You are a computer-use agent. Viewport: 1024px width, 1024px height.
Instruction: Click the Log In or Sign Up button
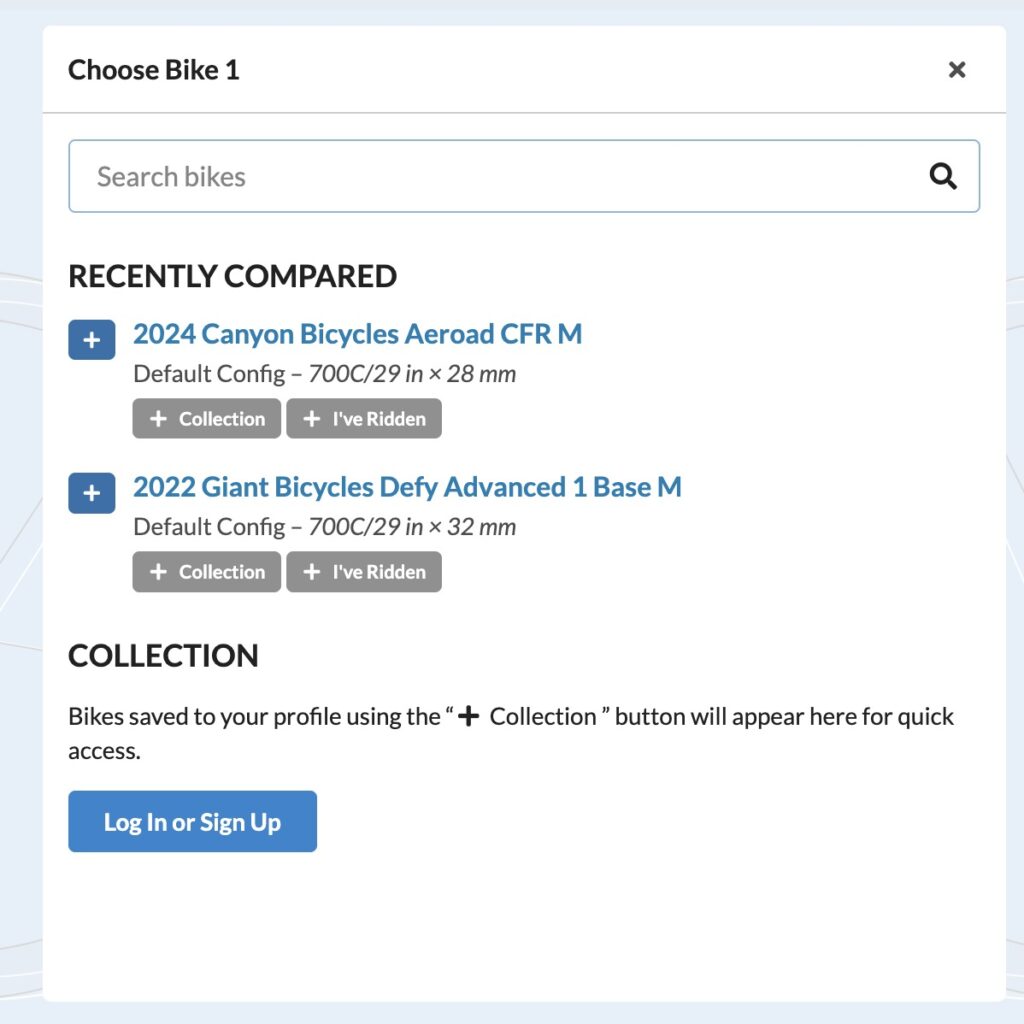(x=193, y=822)
